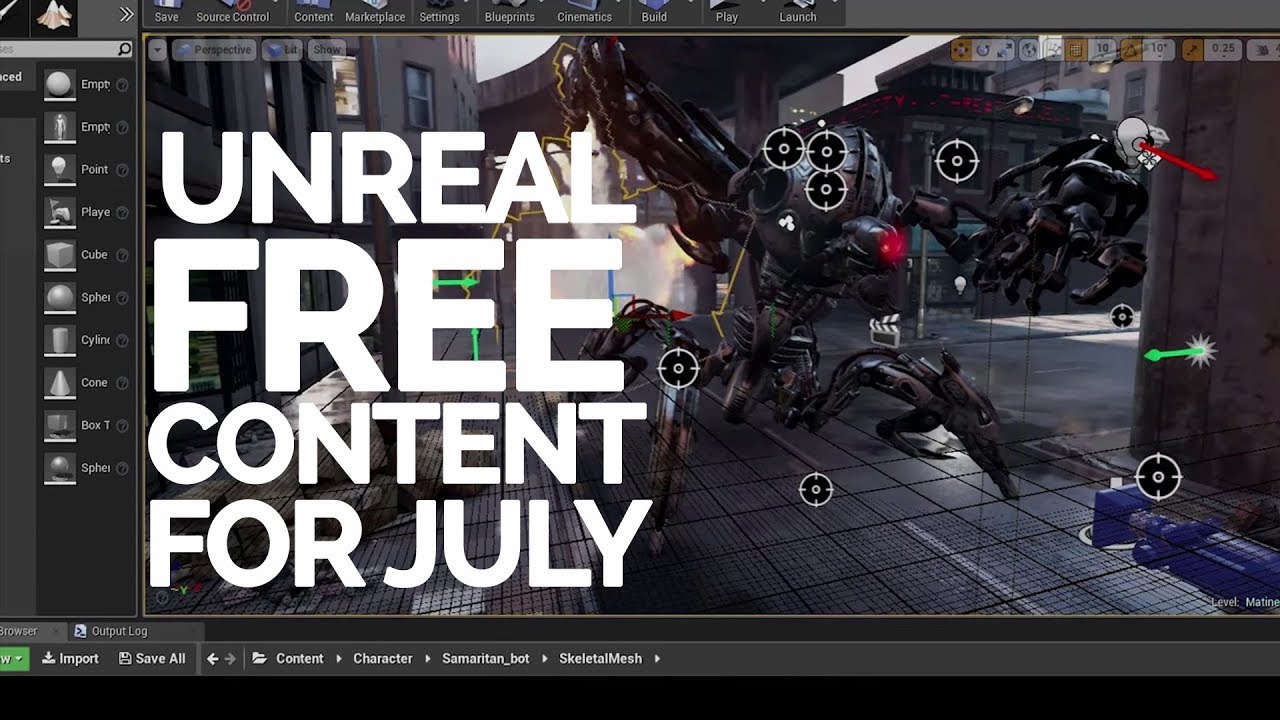
Task: Select the Empty Actor sphere icon
Action: pyautogui.click(x=60, y=85)
